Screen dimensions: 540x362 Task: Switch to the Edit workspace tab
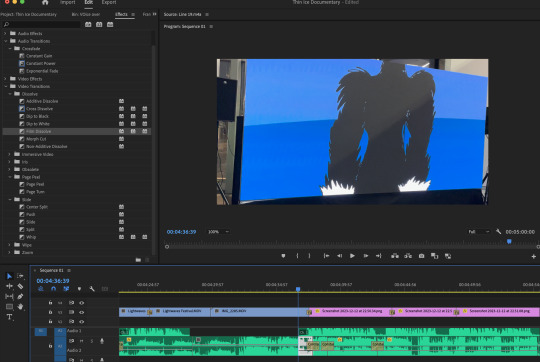(89, 2)
